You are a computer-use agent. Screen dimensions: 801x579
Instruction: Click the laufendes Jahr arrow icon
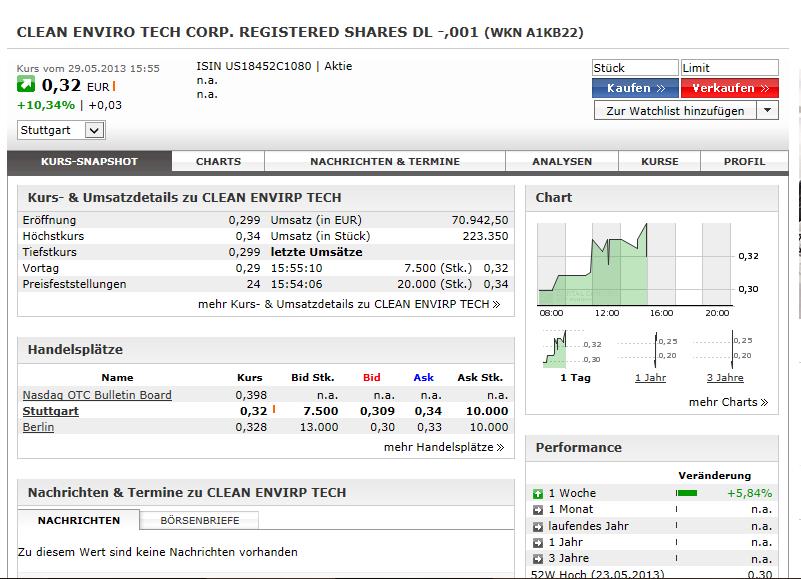tap(538, 526)
